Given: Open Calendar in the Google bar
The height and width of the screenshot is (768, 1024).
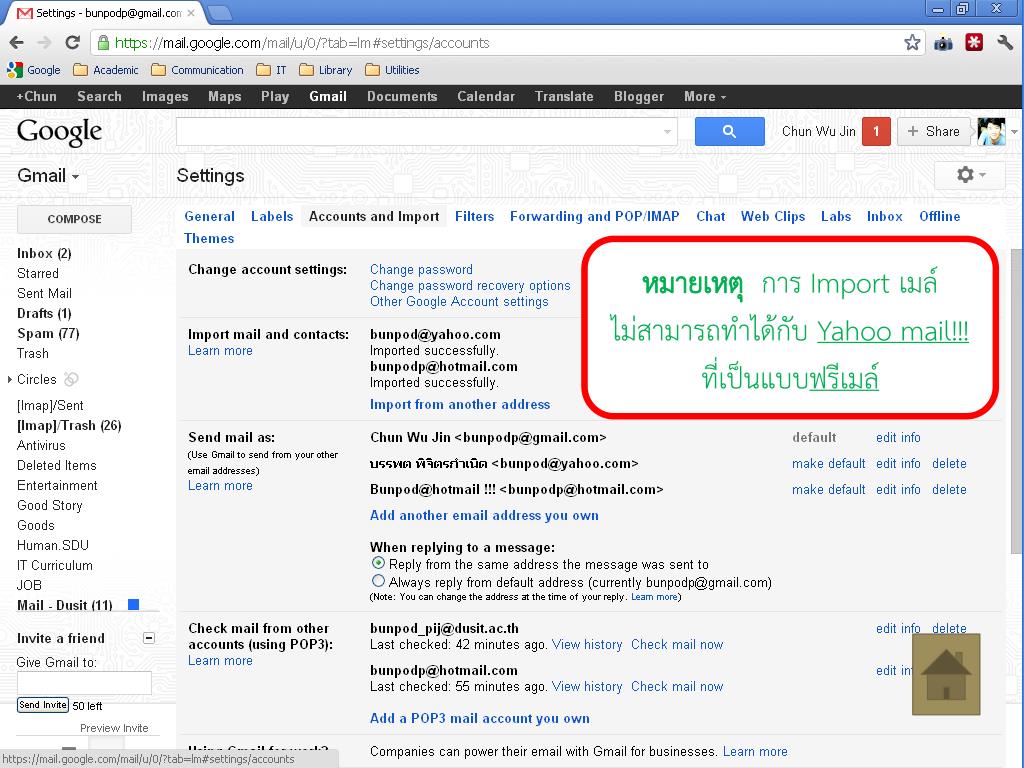Looking at the screenshot, I should click(x=486, y=97).
